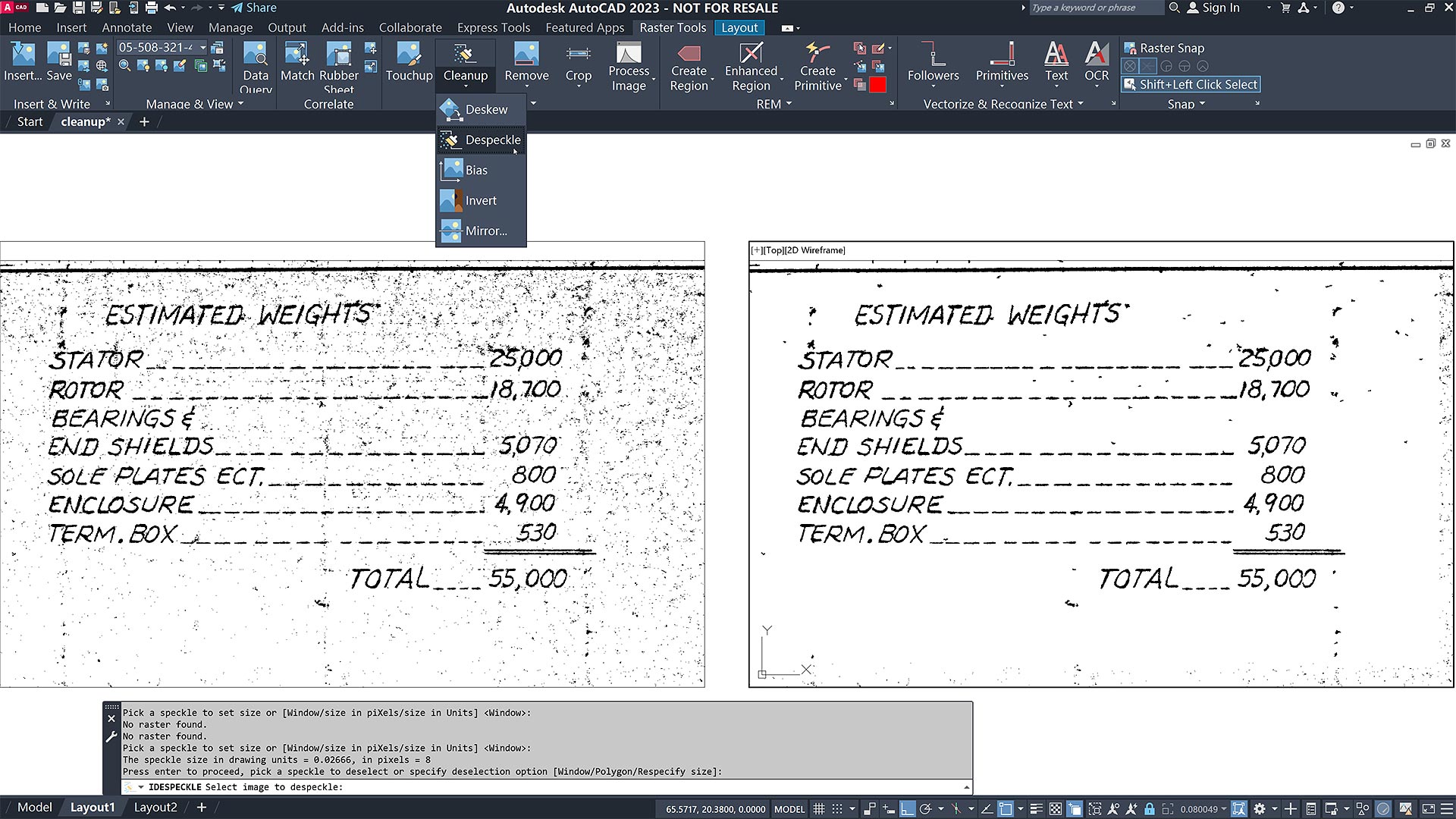
Task: Toggle grid display in status bar
Action: click(x=818, y=809)
